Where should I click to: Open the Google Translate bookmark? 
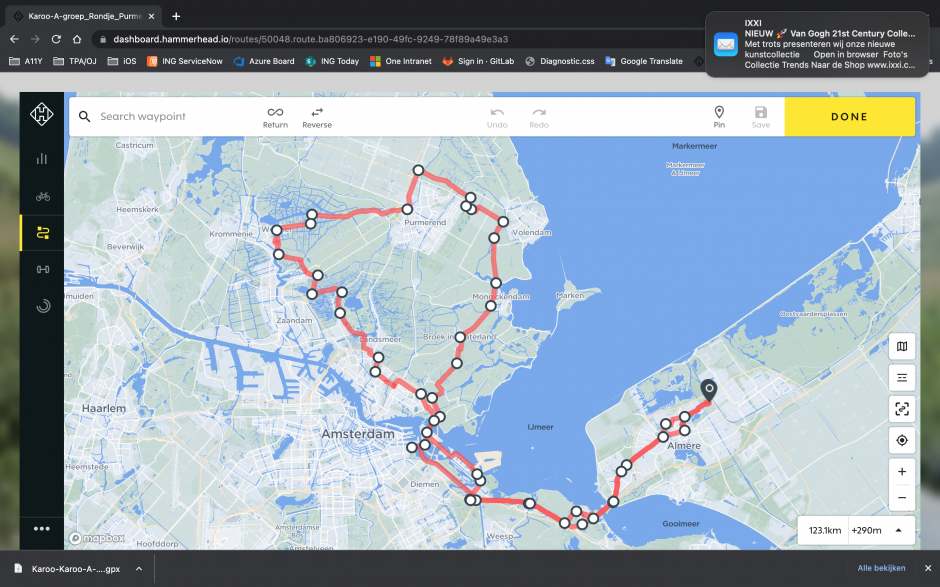click(x=644, y=61)
